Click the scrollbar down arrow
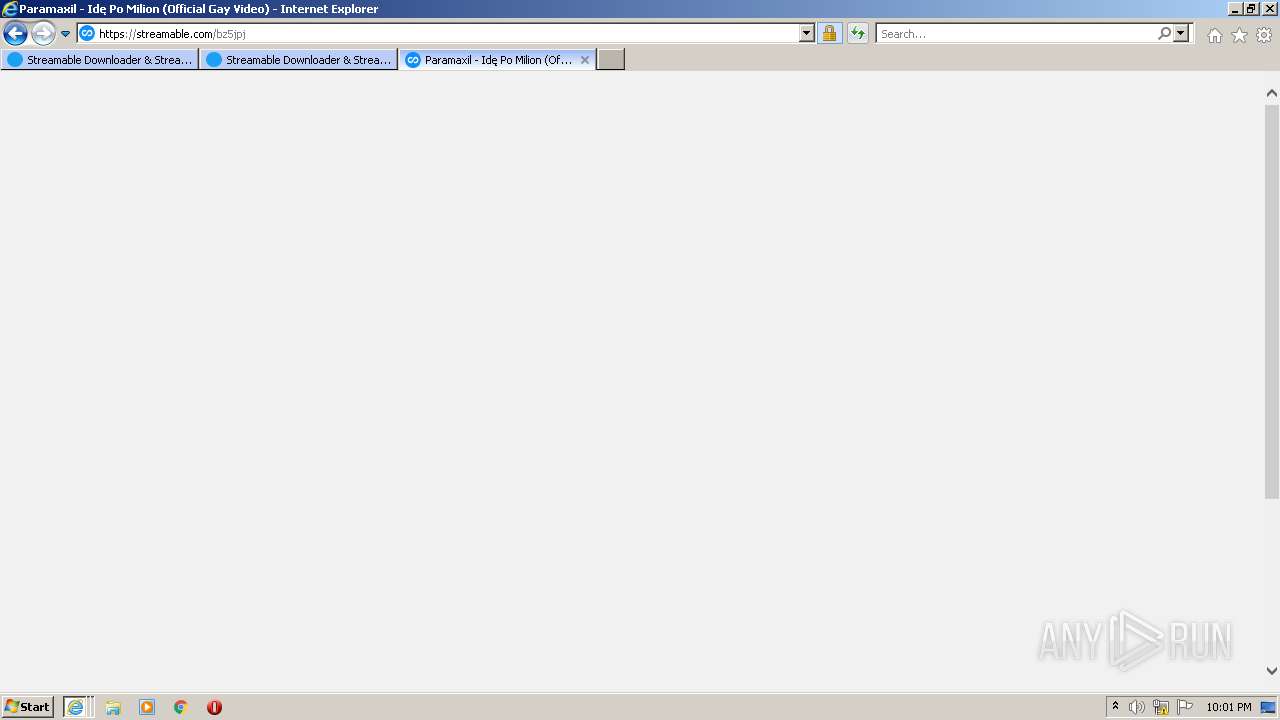Image resolution: width=1280 pixels, height=720 pixels. 1272,671
